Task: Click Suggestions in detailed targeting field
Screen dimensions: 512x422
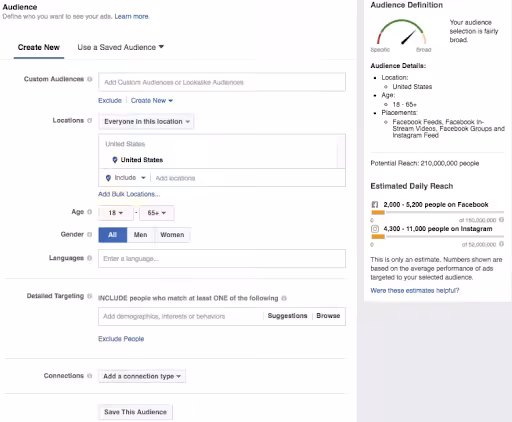Action: pos(287,316)
